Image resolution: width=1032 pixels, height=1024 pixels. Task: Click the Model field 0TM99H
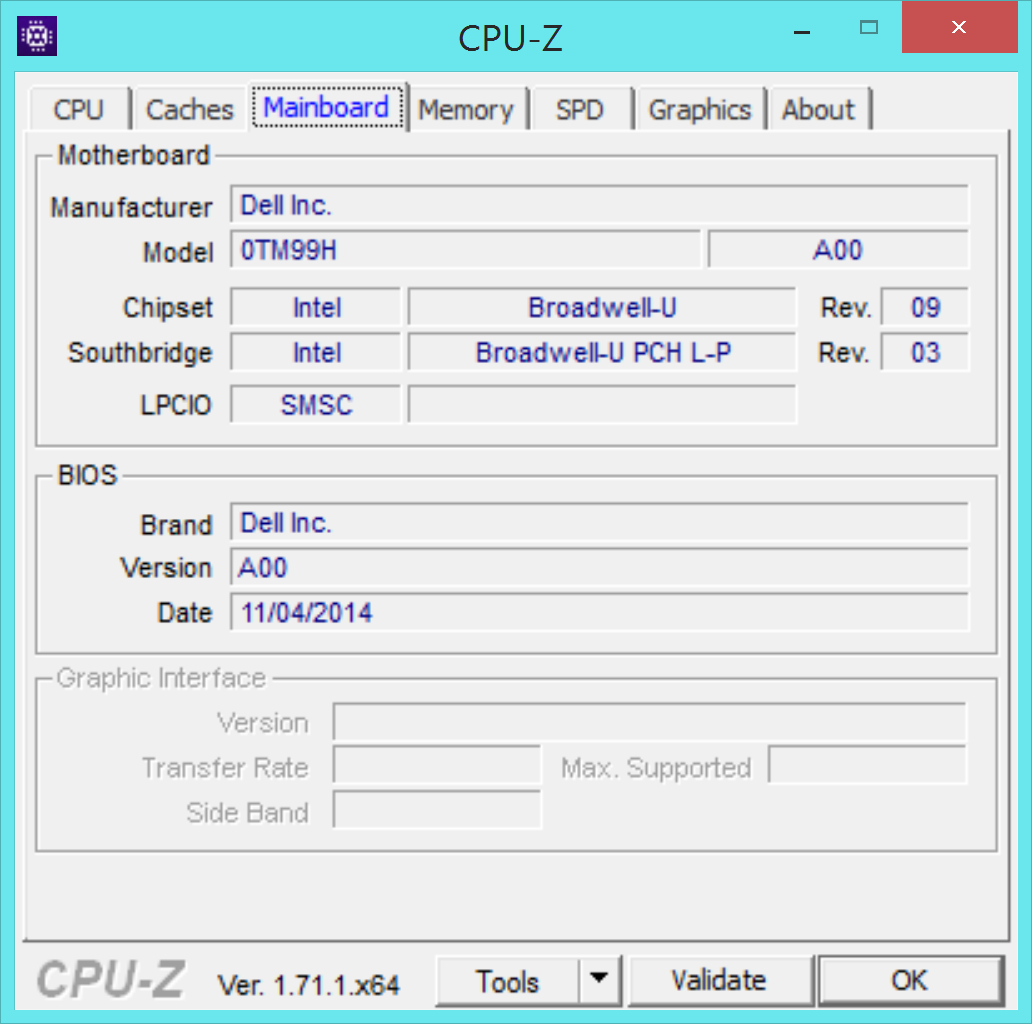coord(465,250)
